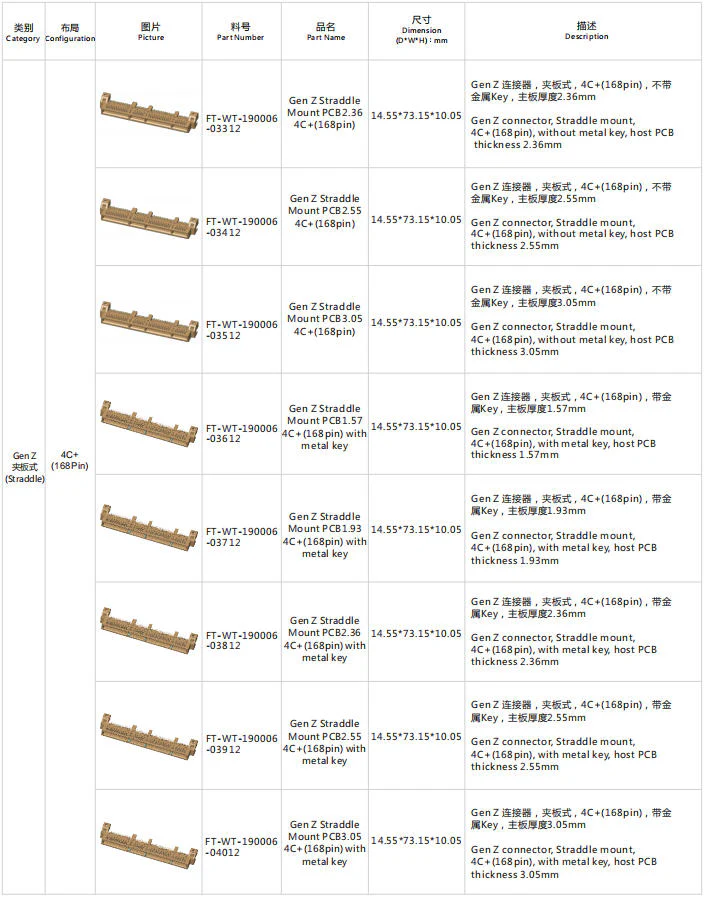Image resolution: width=709 pixels, height=899 pixels.
Task: Click the connector thumbnail for part 03912
Action: click(x=149, y=736)
